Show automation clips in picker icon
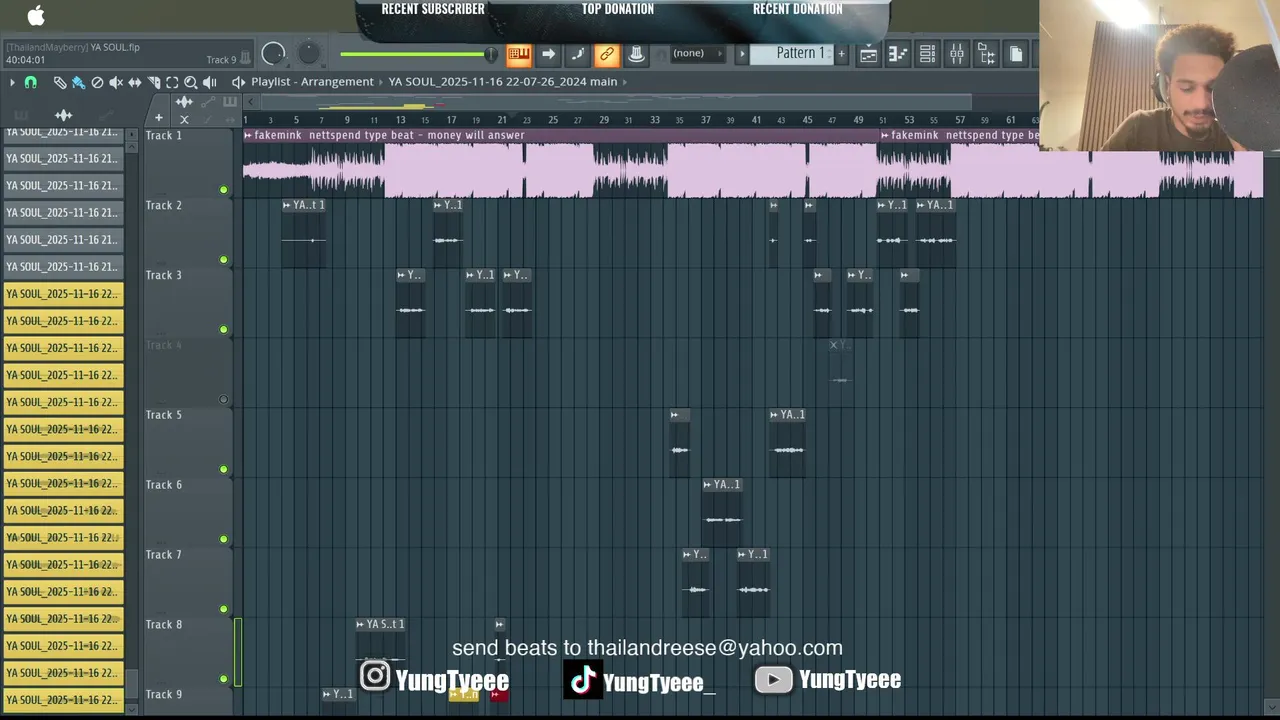The width and height of the screenshot is (1280, 720). pos(106,116)
